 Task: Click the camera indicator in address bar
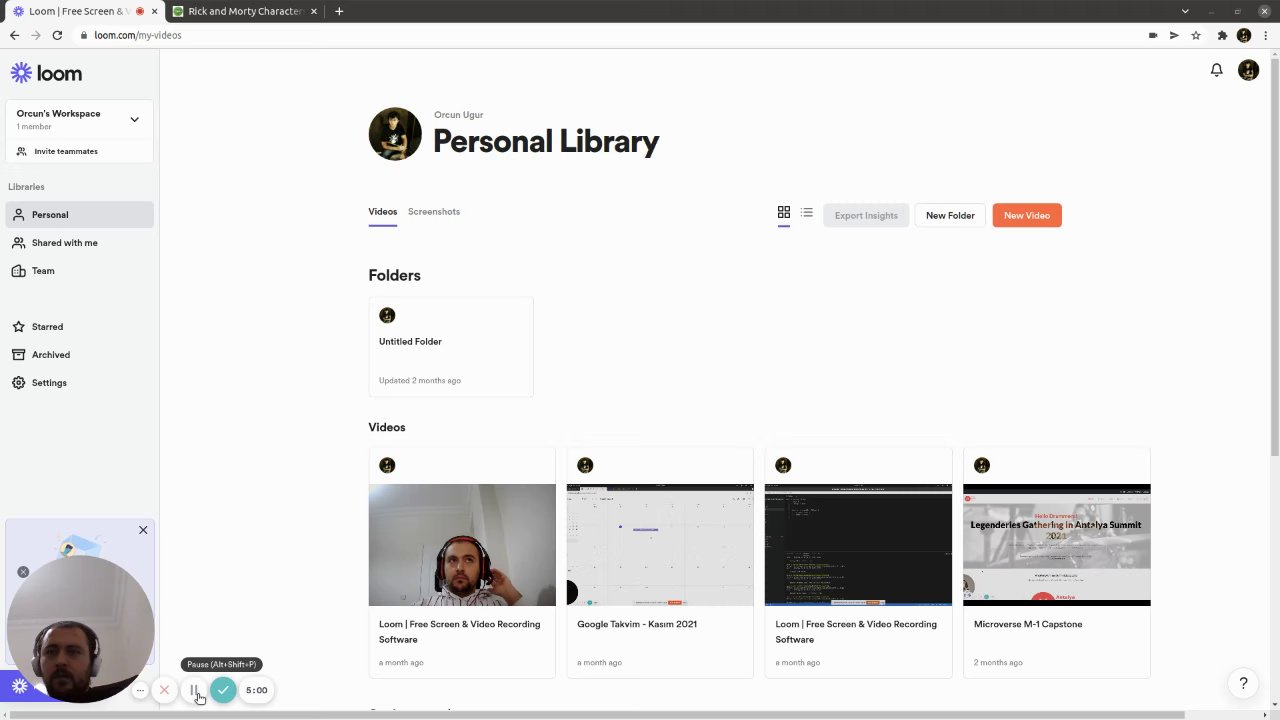pyautogui.click(x=1153, y=35)
